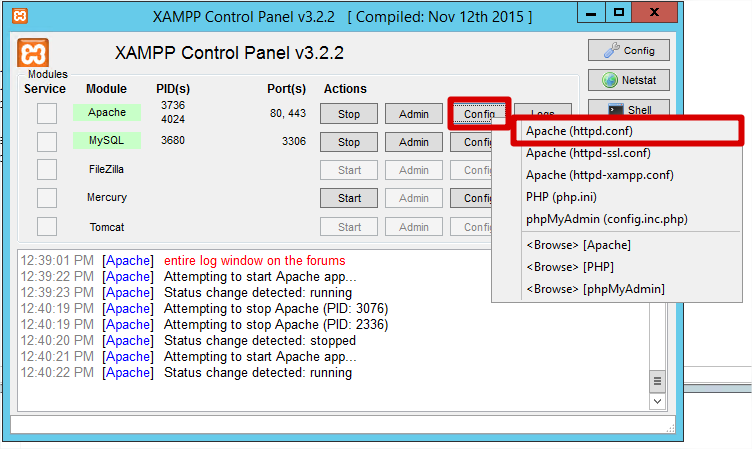
Task: Stop the Apache module
Action: 349,114
